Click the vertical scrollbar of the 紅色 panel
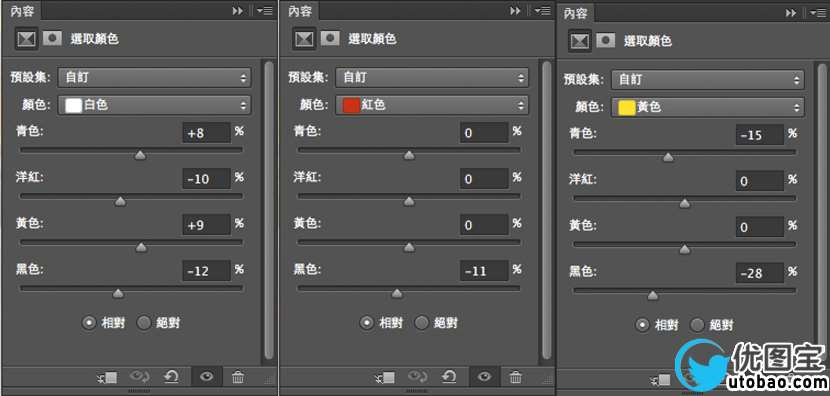This screenshot has width=830, height=396. tap(547, 210)
